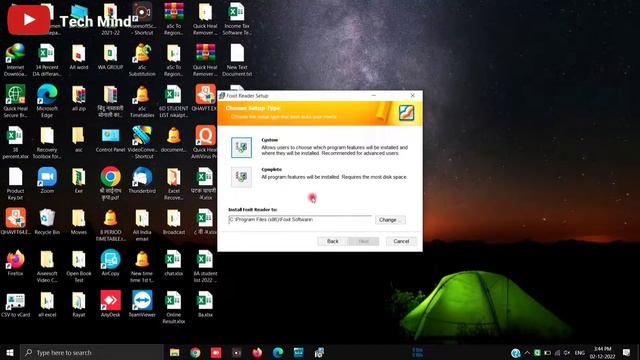Click the install location path field

point(300,220)
